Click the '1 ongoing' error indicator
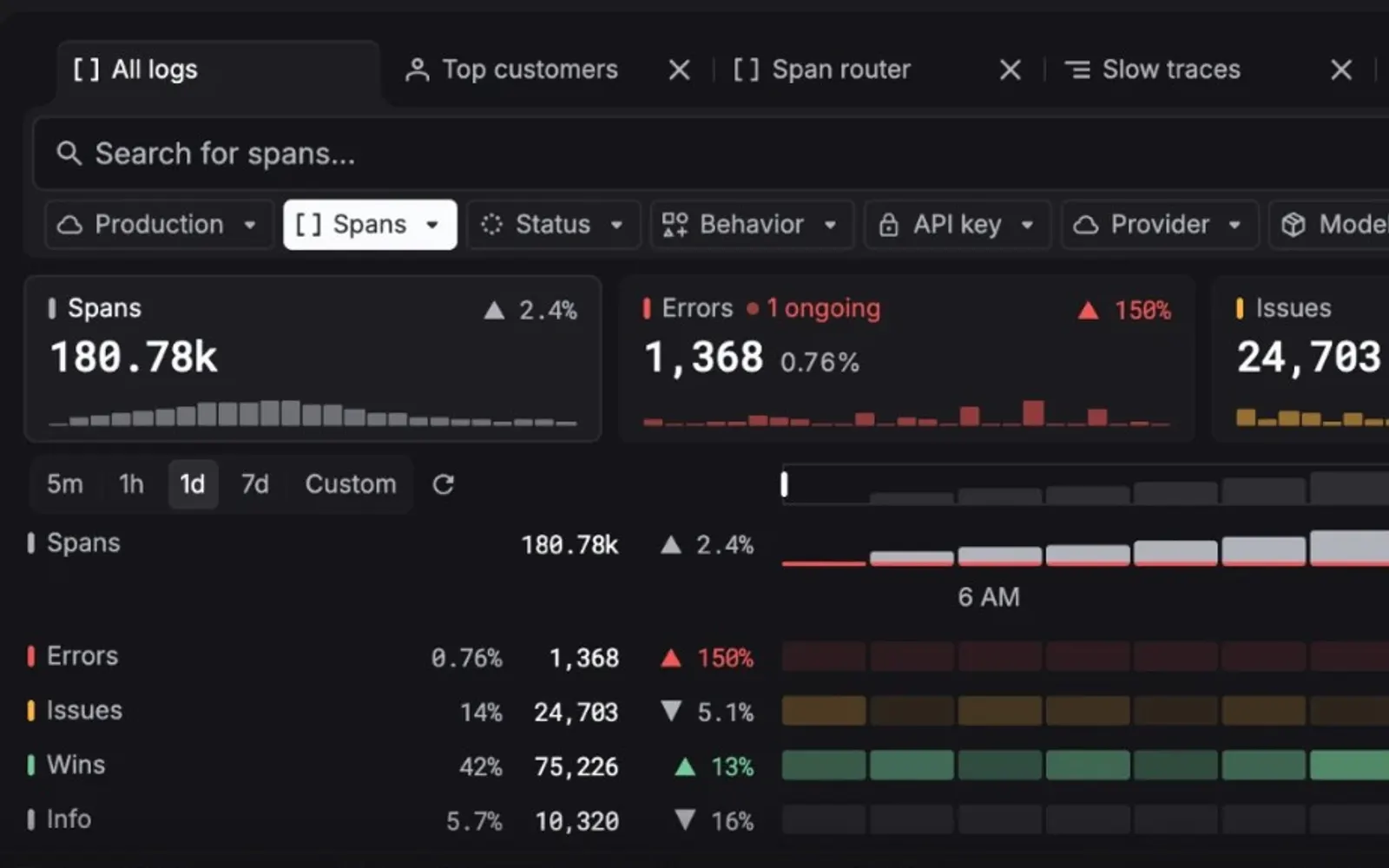Viewport: 1389px width, 868px height. [x=813, y=308]
